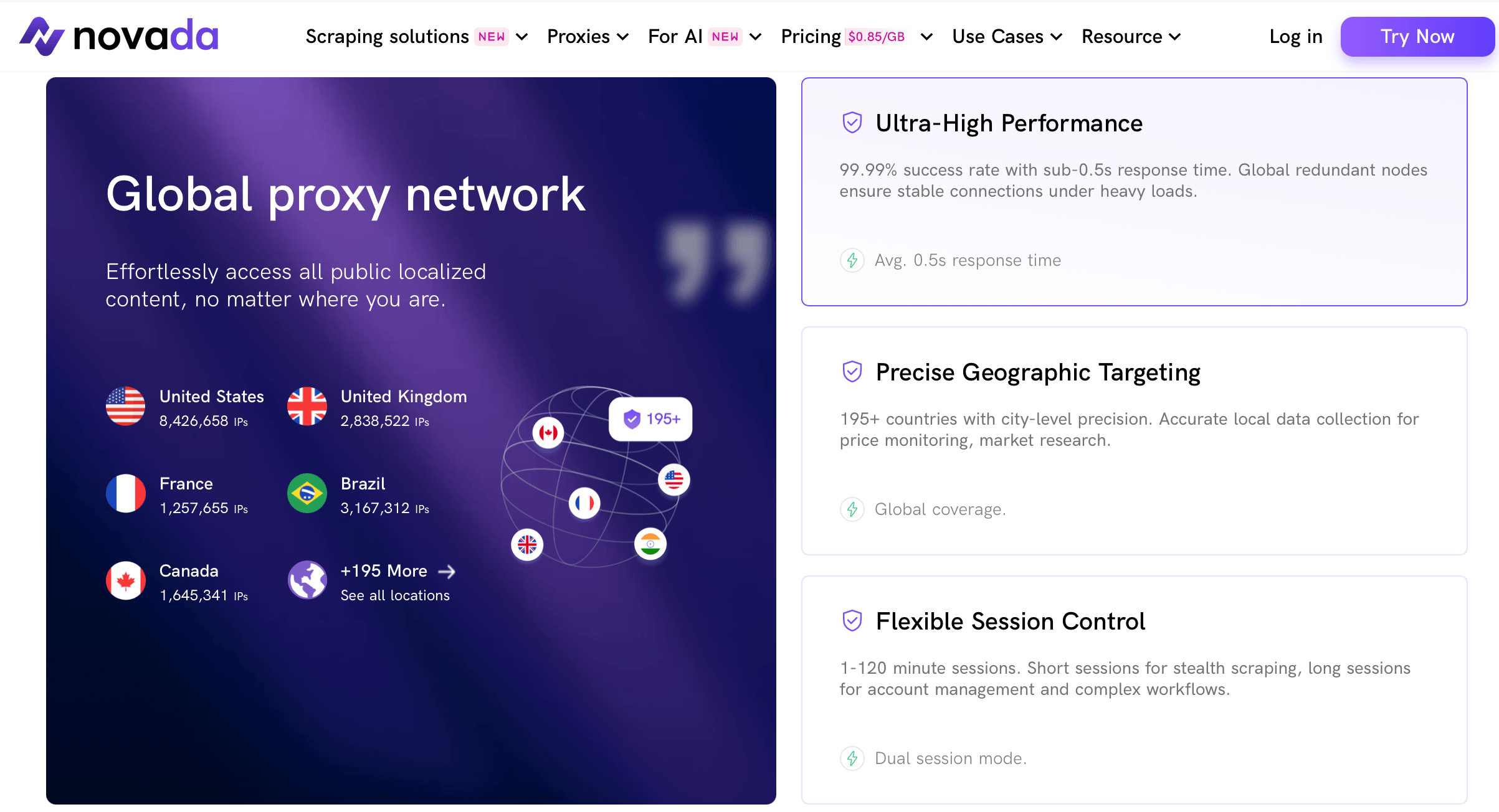
Task: Click the Brazil flag icon
Action: (x=307, y=493)
